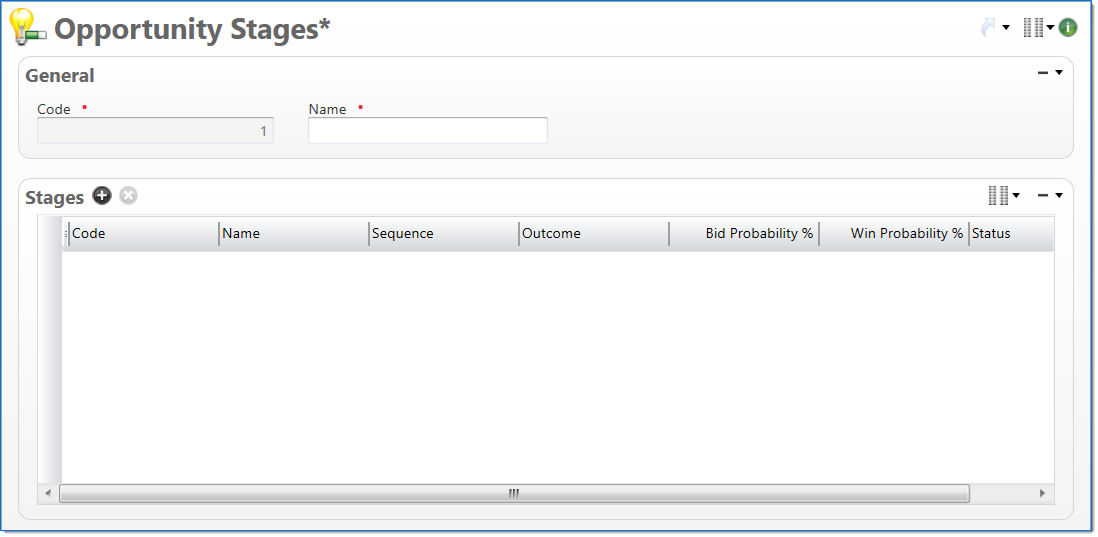Screen dimensions: 1098x537
Task: Click into the Name input field
Action: click(427, 131)
